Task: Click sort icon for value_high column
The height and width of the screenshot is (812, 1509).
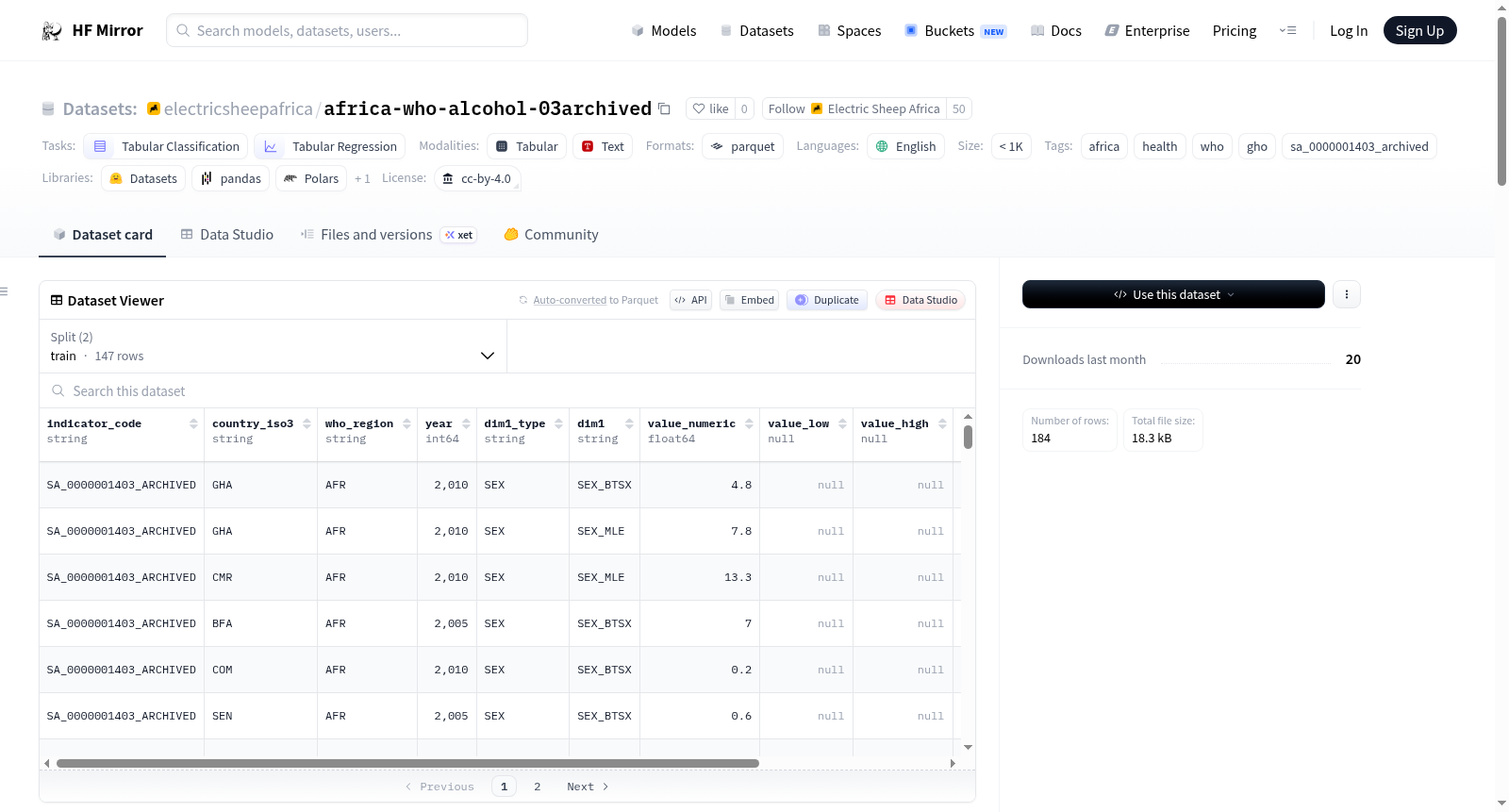Action: pos(942,423)
